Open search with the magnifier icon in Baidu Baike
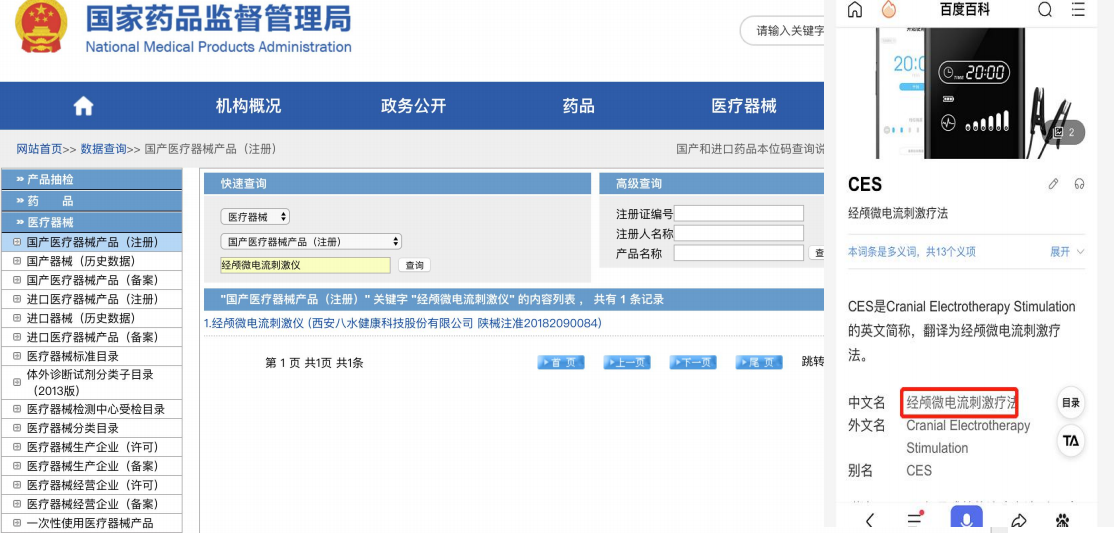This screenshot has height=545, width=1114. [x=1045, y=10]
